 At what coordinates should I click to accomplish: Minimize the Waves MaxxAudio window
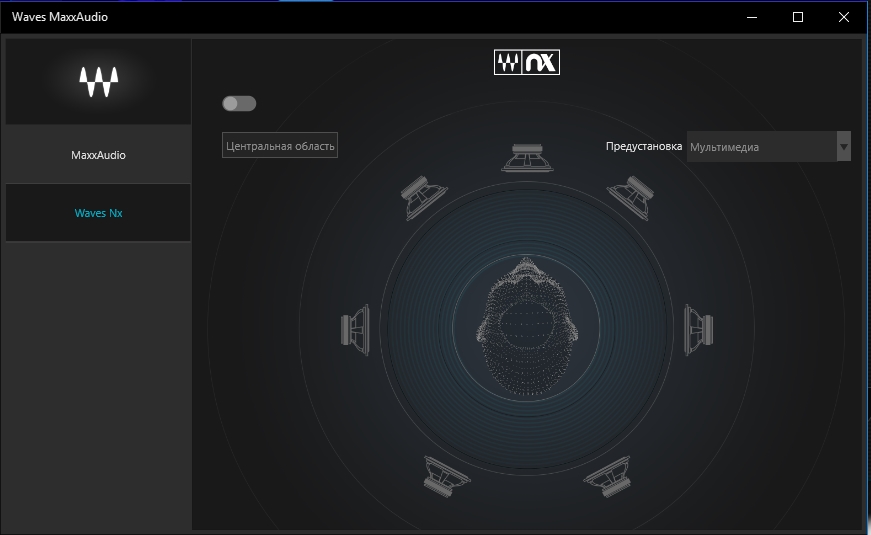click(x=752, y=17)
